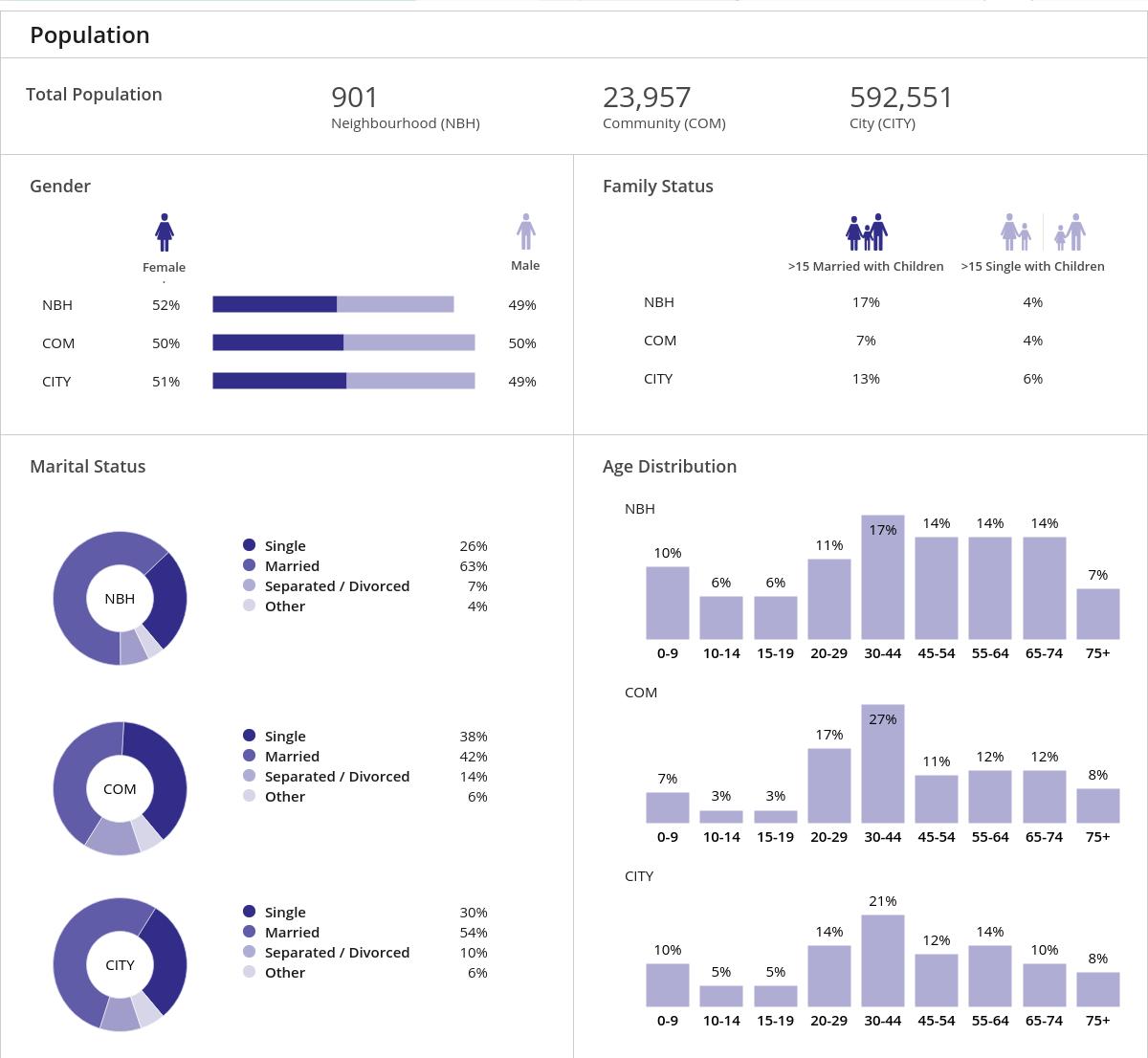Viewport: 1148px width, 1058px height.
Task: Click the Single legend dot for NBH
Action: point(249,545)
